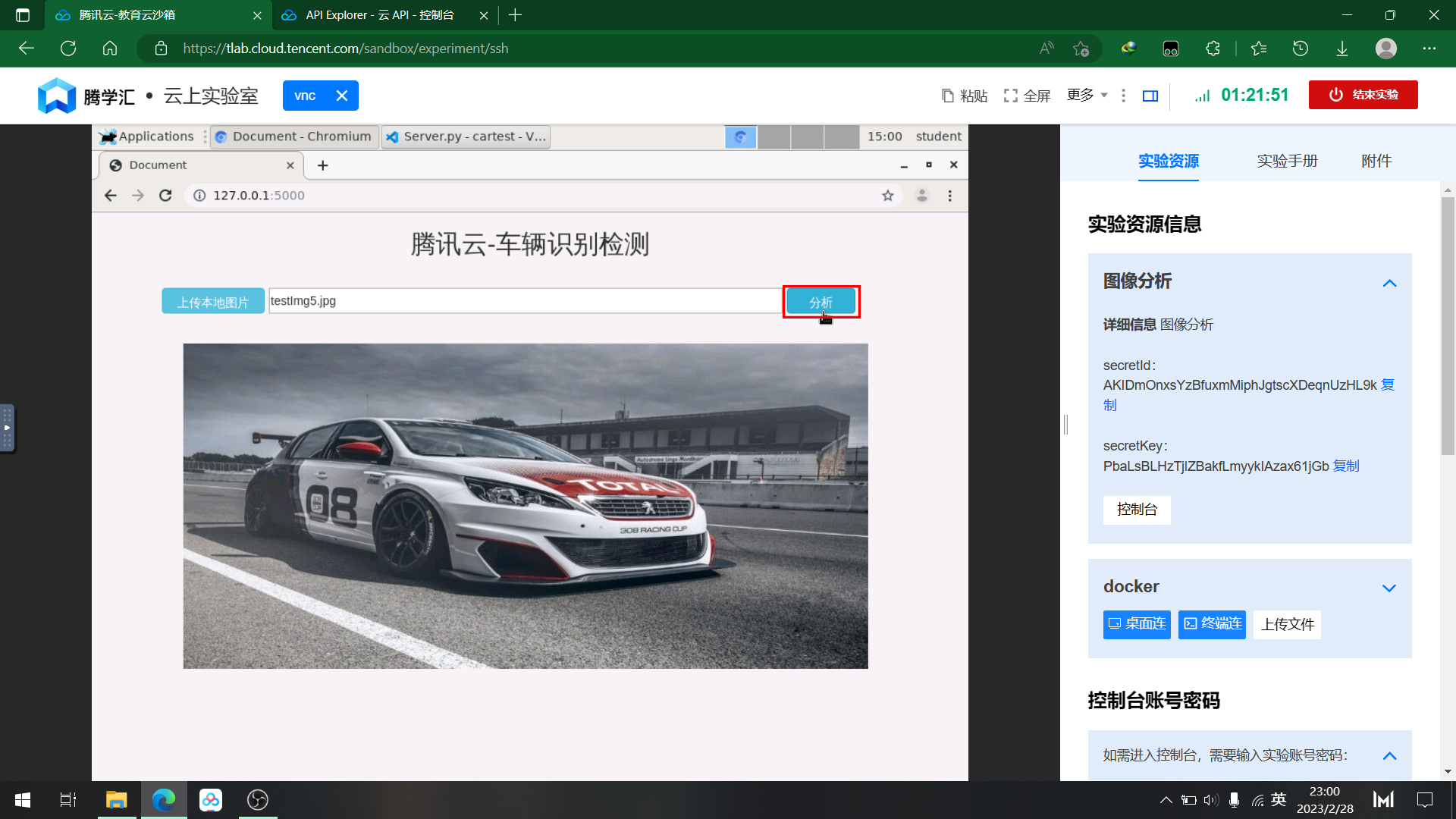Collapse the console account password section

coord(1389,755)
